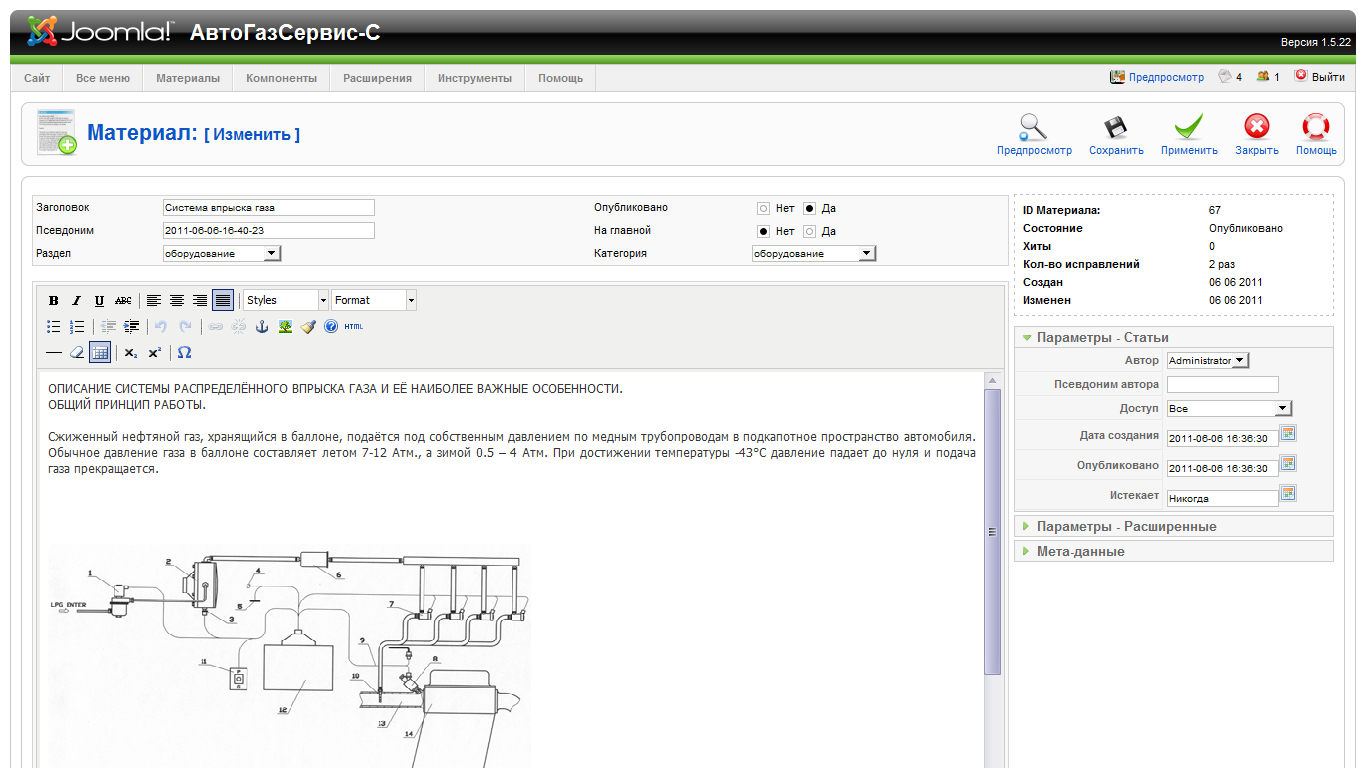
Task: Apply superscript formatting
Action: click(x=154, y=352)
